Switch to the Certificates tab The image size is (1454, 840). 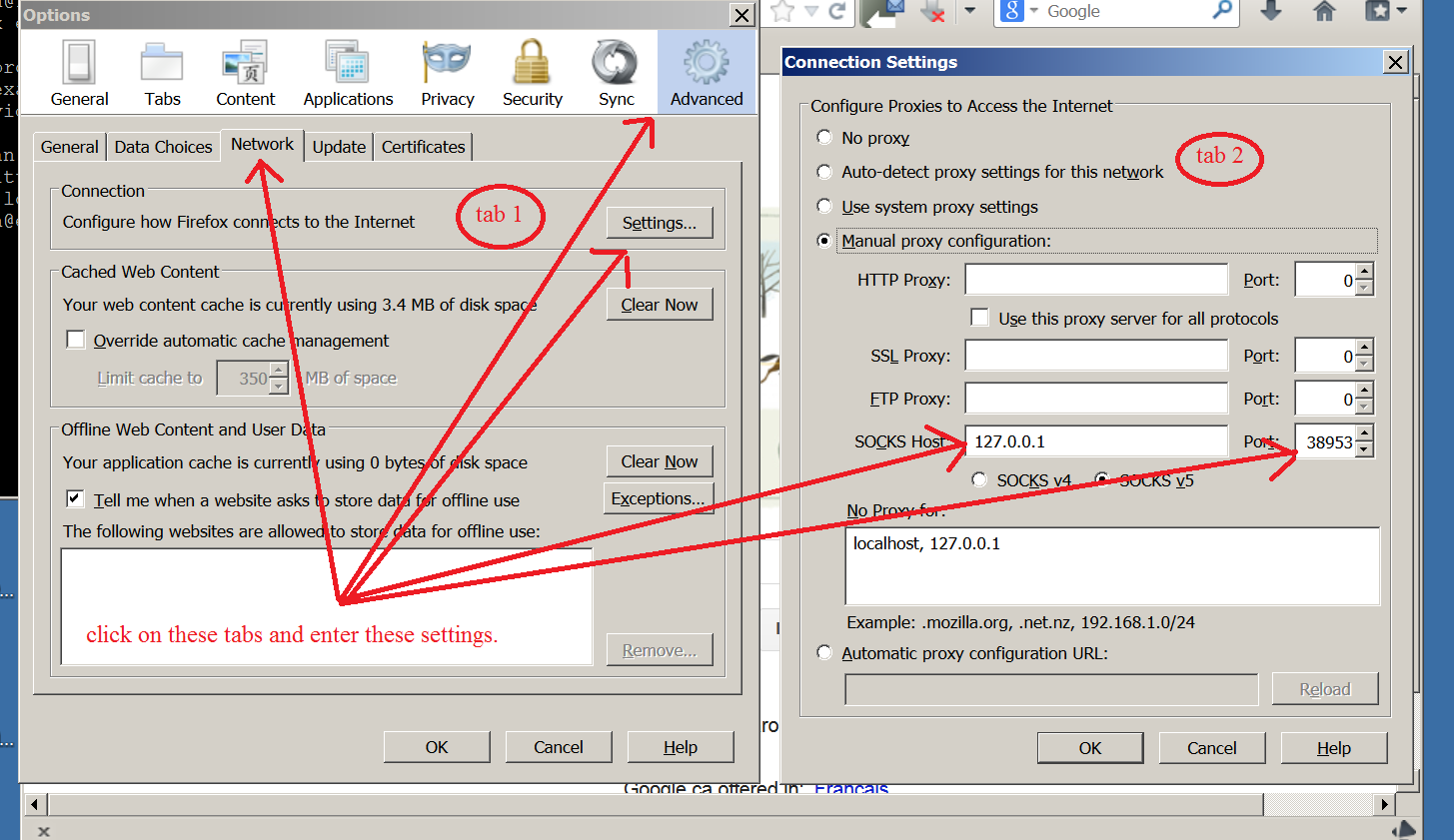click(x=422, y=146)
